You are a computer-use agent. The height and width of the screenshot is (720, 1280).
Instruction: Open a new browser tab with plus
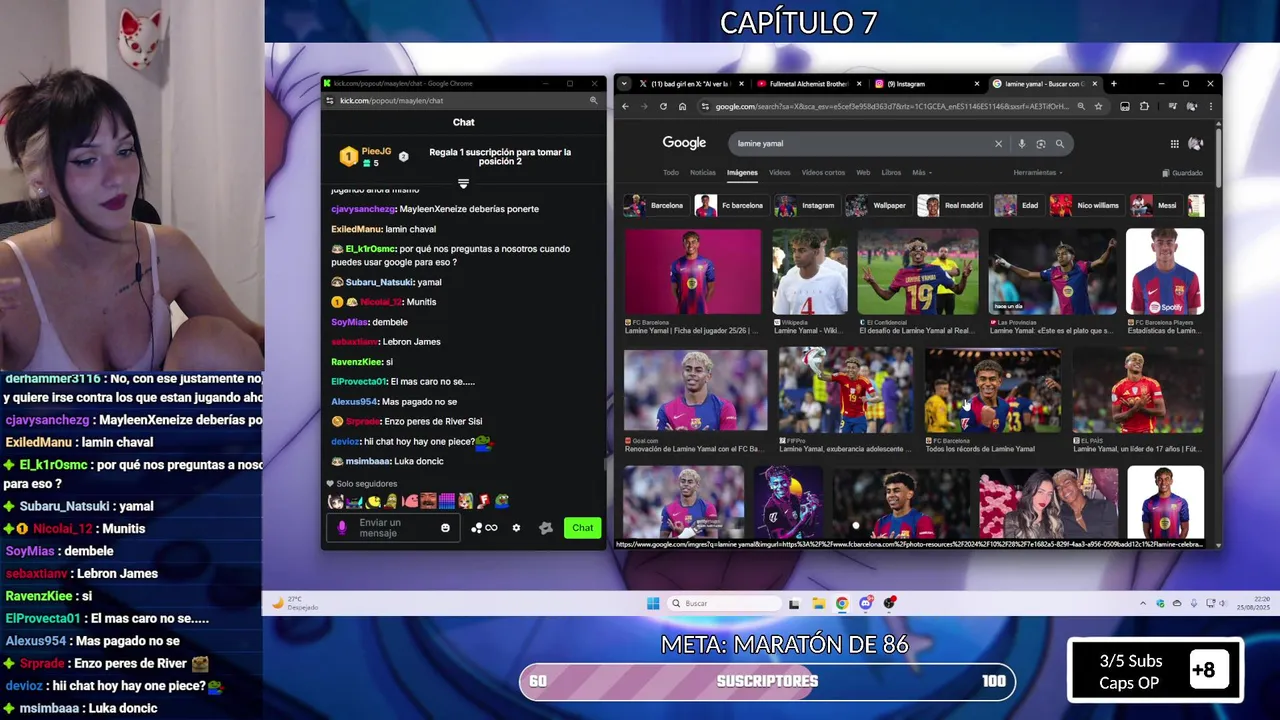(x=1113, y=84)
